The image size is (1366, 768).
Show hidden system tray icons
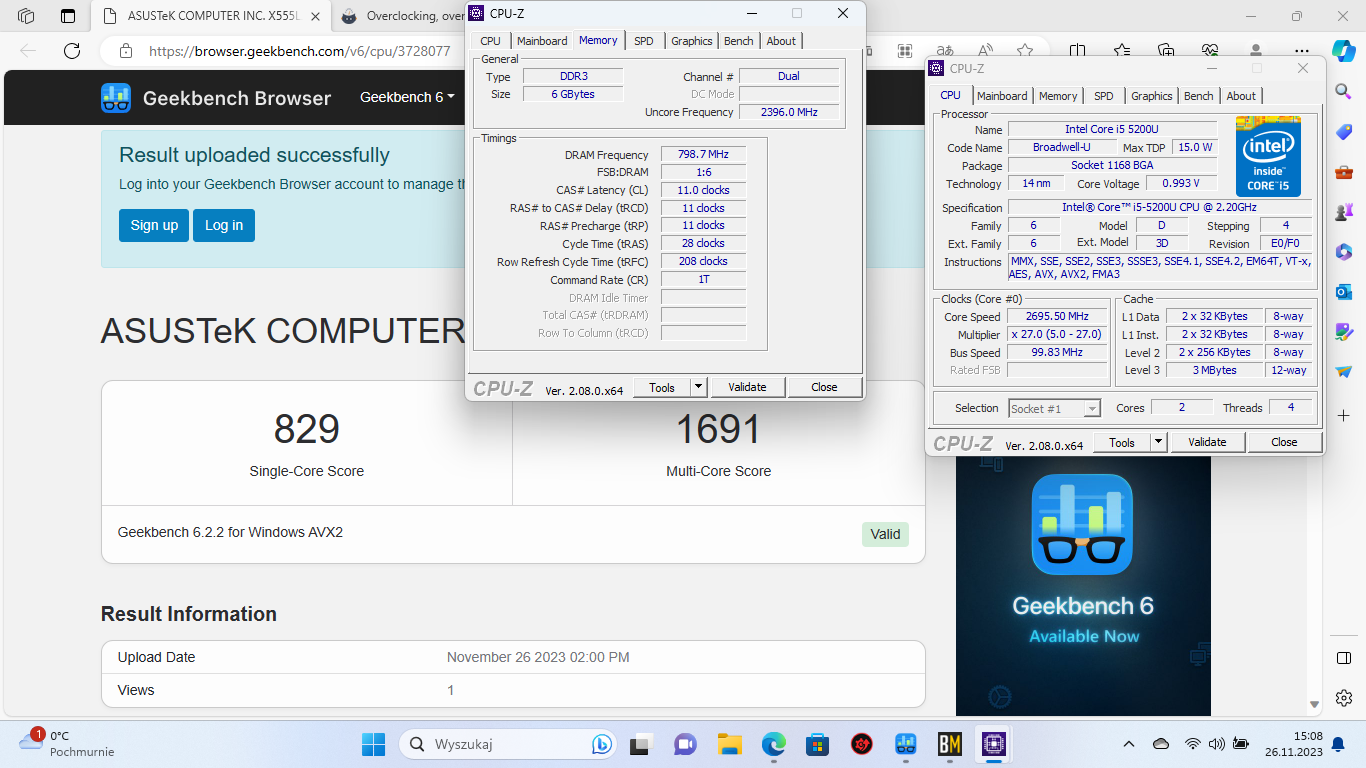[1129, 744]
